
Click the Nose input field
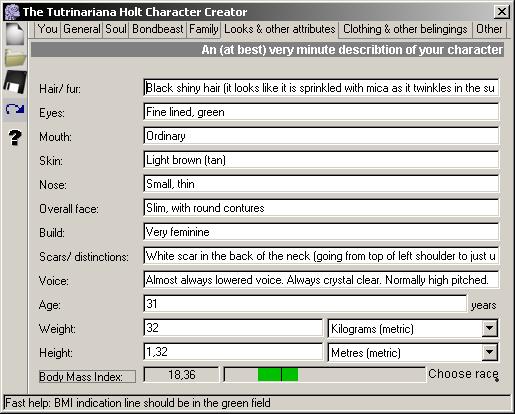[x=321, y=184]
